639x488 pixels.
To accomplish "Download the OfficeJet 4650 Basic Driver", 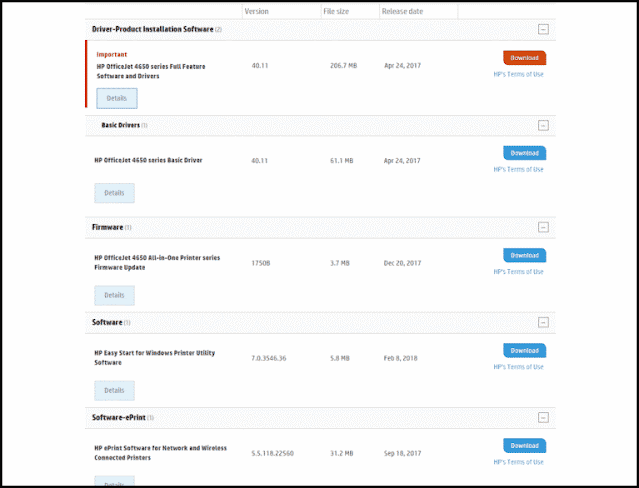I will (524, 153).
